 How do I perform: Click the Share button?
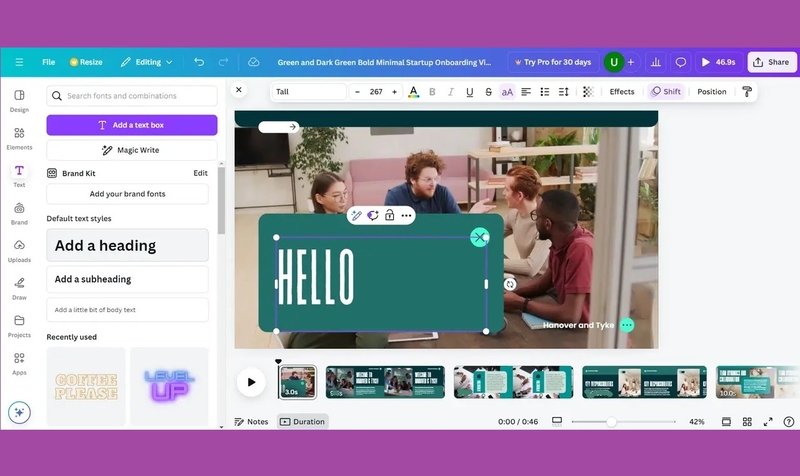click(x=771, y=62)
